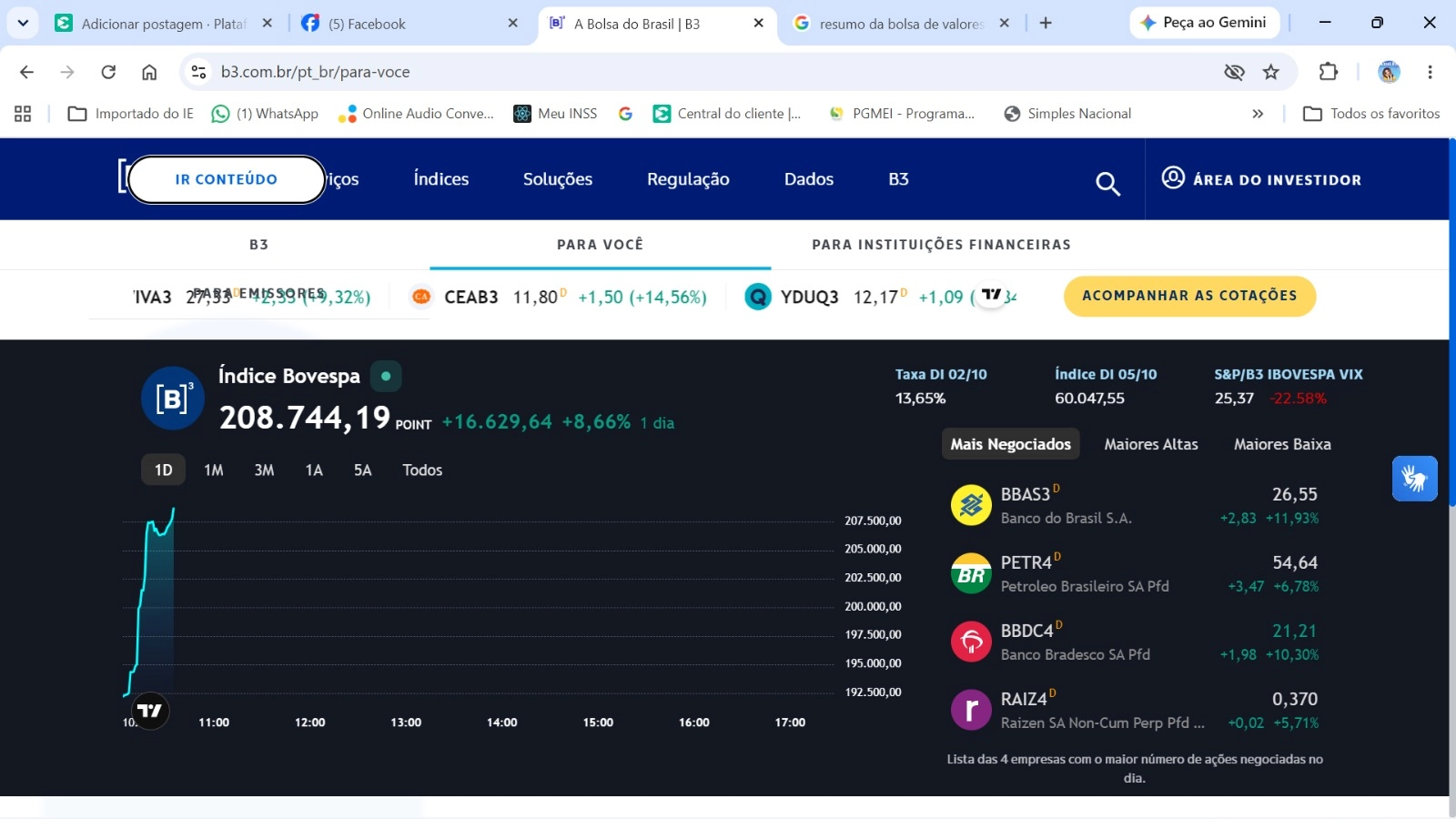This screenshot has width=1456, height=819.
Task: Open the Chrome three-dot menu
Action: [1430, 72]
